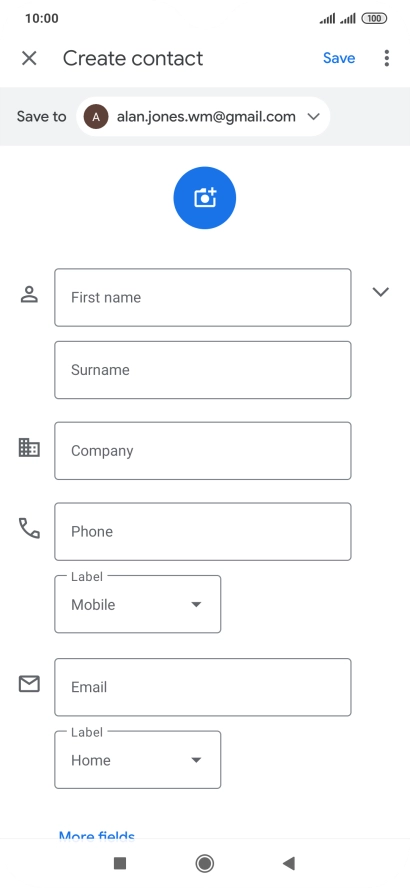Close the Create contact screen with X

[29, 58]
